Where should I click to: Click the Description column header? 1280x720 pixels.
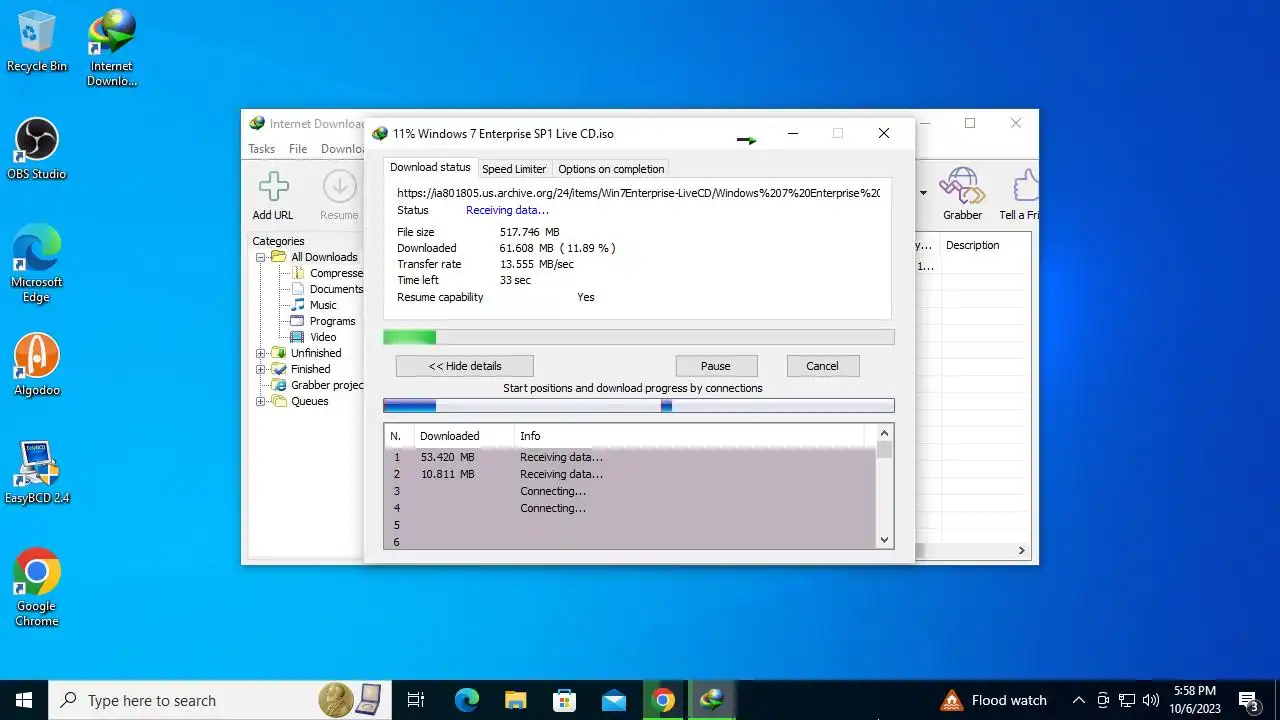973,245
